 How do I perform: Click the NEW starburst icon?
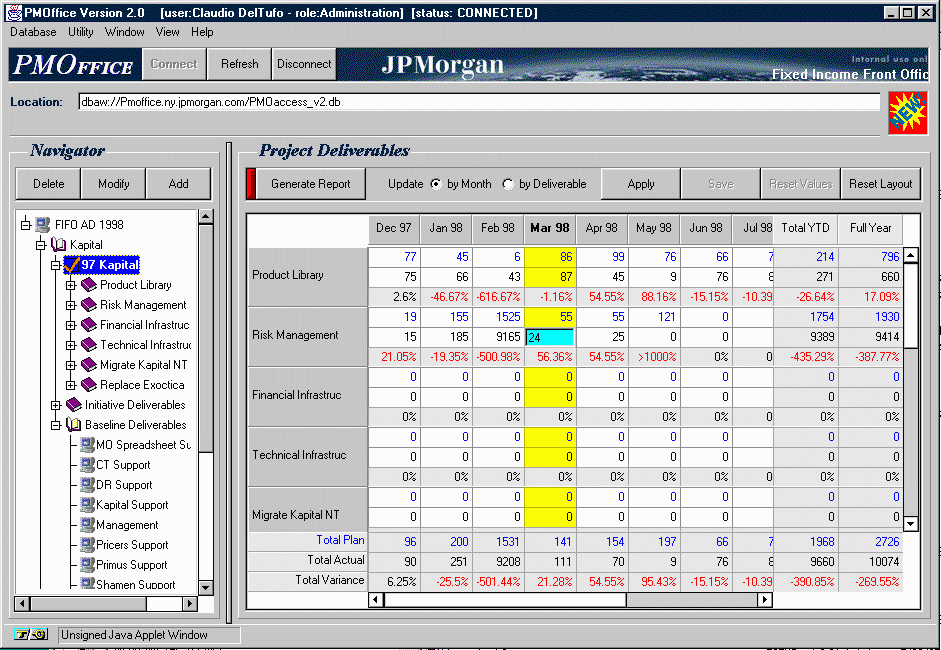tap(907, 113)
